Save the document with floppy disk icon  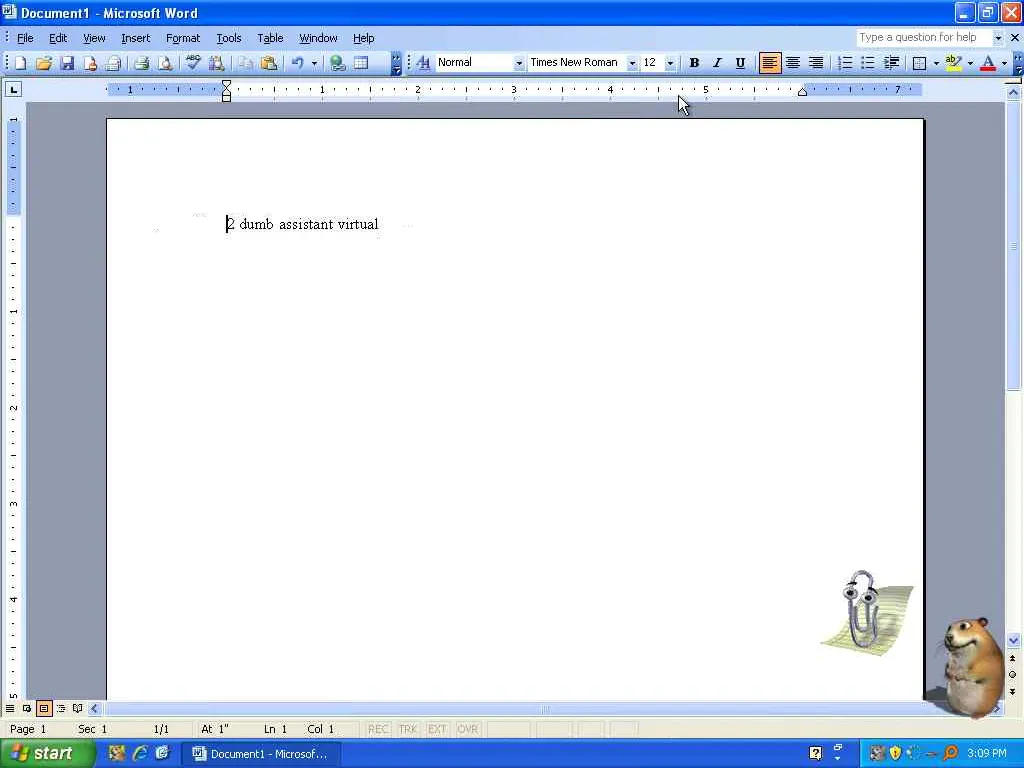(x=67, y=63)
